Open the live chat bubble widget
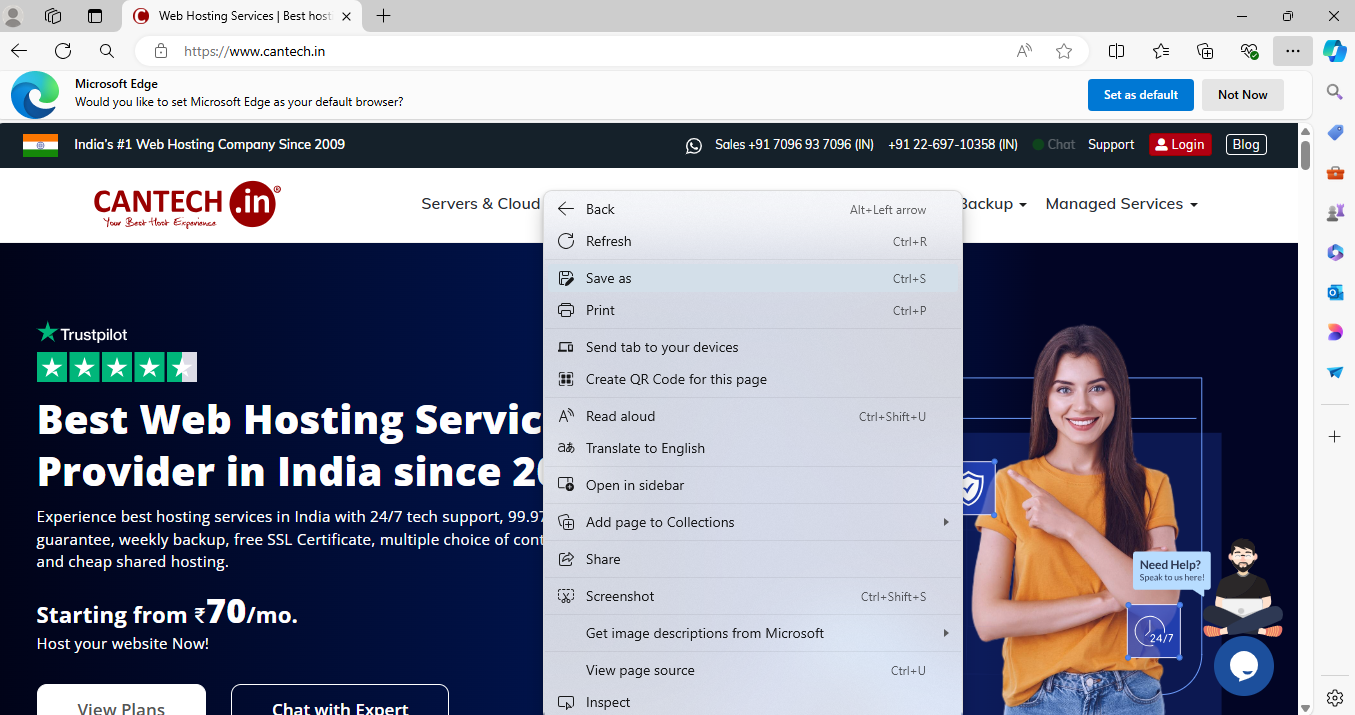 1244,666
